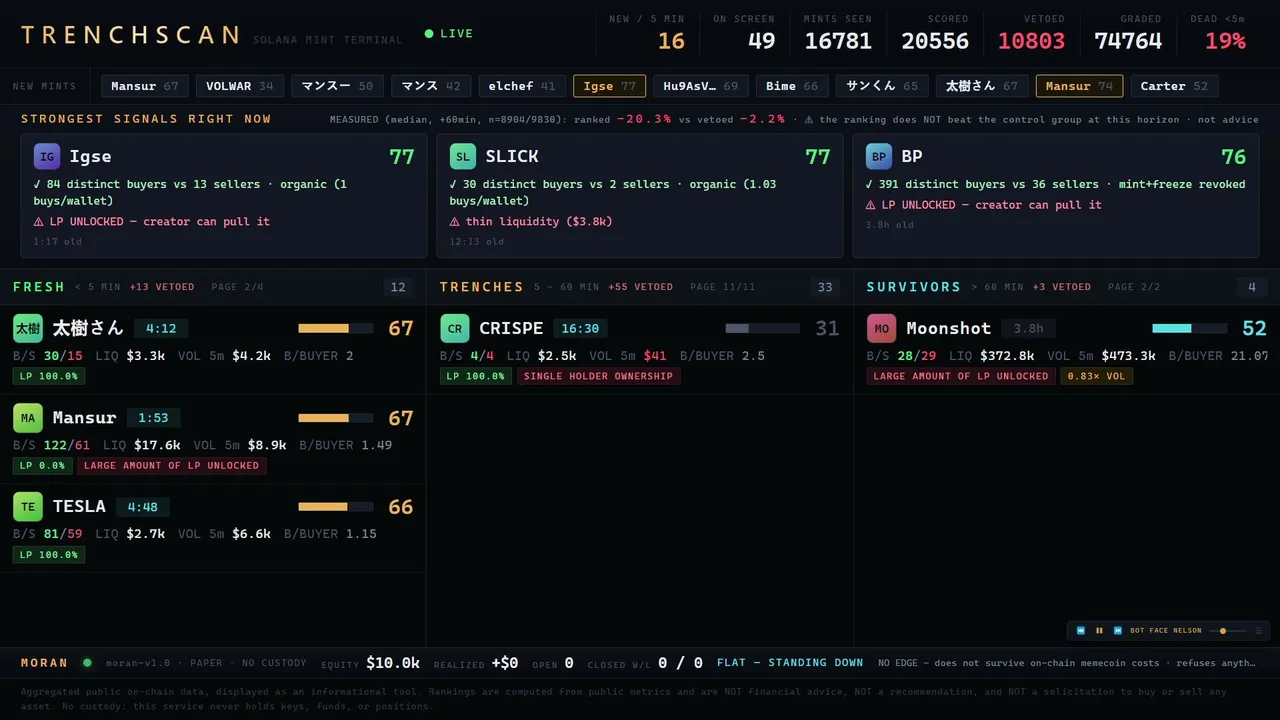Click the SL avatar on SLICK card

(463, 156)
